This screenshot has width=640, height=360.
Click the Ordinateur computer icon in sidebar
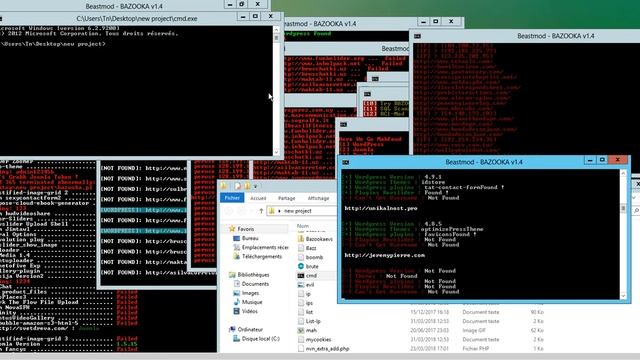point(232,329)
